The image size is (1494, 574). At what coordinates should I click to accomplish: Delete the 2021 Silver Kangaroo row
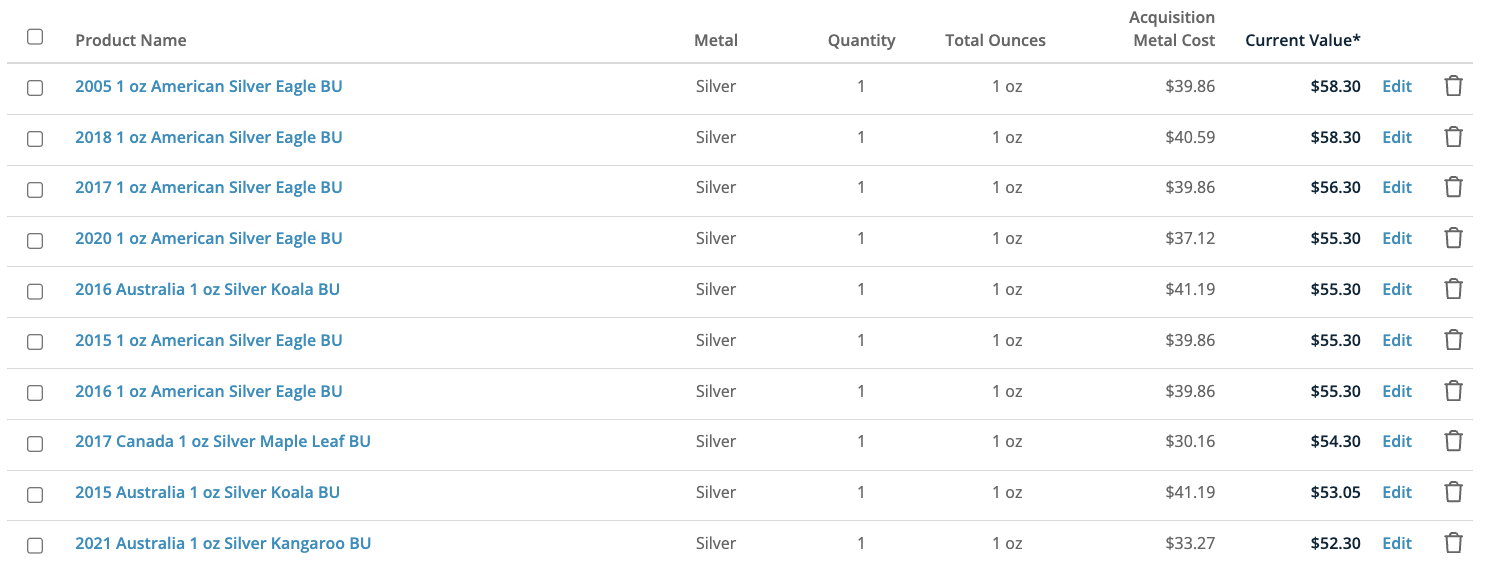pyautogui.click(x=1453, y=543)
